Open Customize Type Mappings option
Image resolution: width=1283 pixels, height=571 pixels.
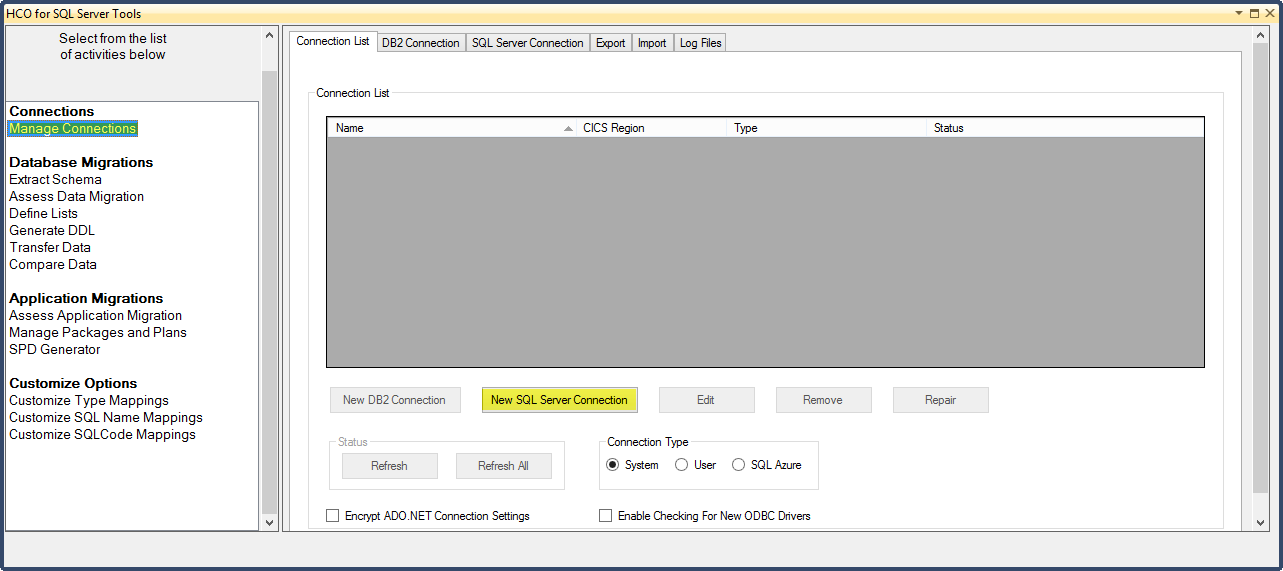point(89,401)
